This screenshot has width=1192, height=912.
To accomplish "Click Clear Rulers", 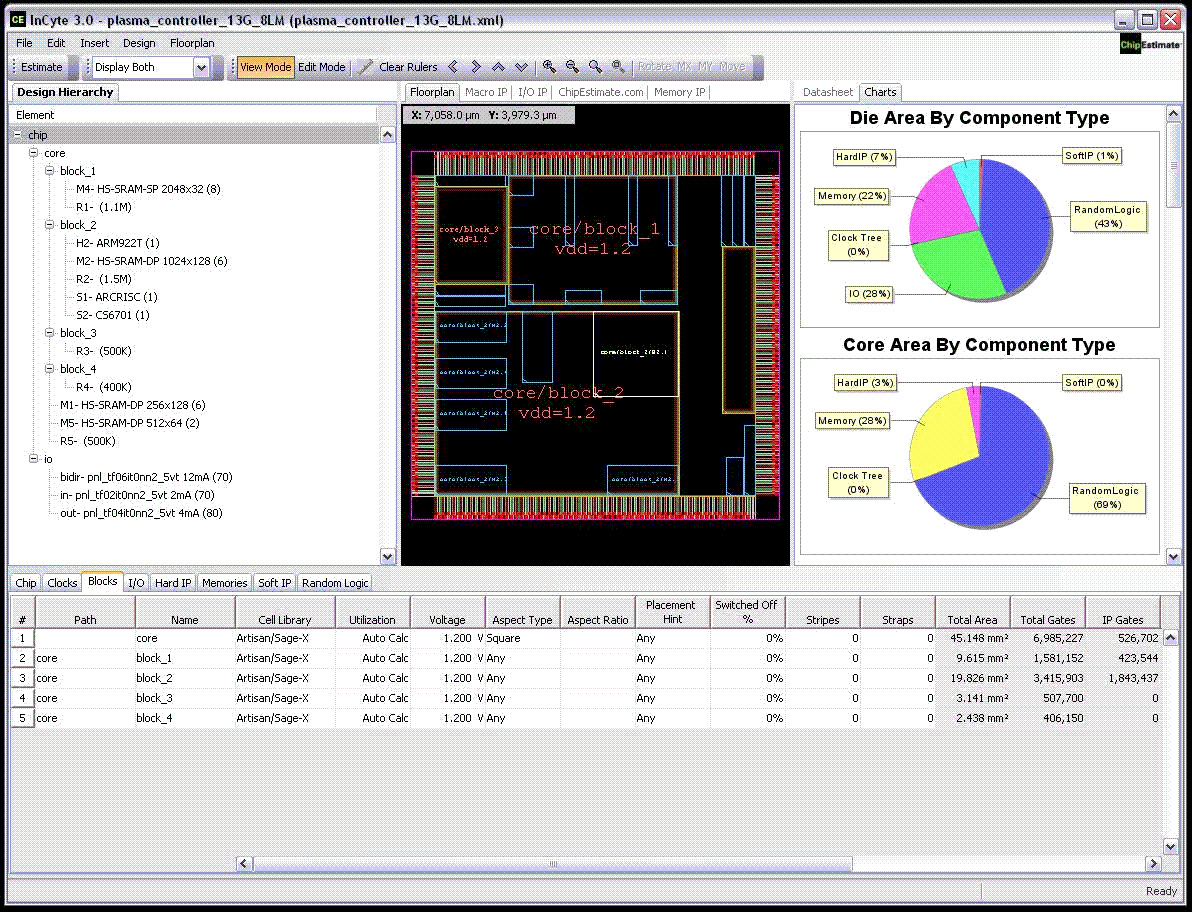I will click(408, 67).
